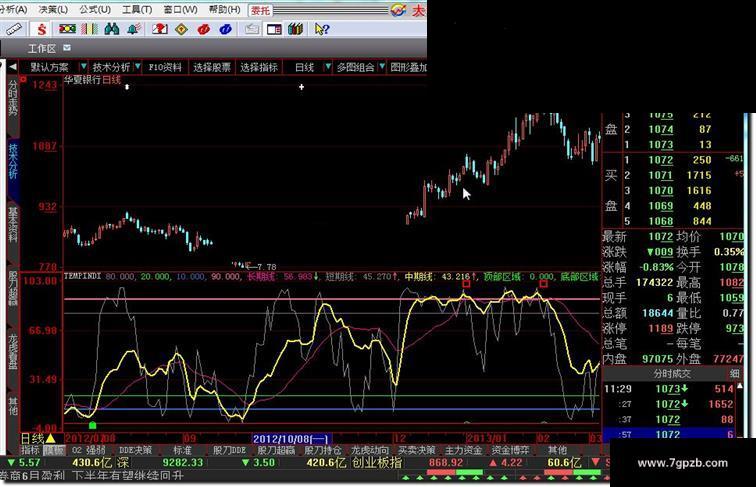Screen dimensions: 756x487
Task: Open the binoculars search icon
Action: tap(111, 29)
